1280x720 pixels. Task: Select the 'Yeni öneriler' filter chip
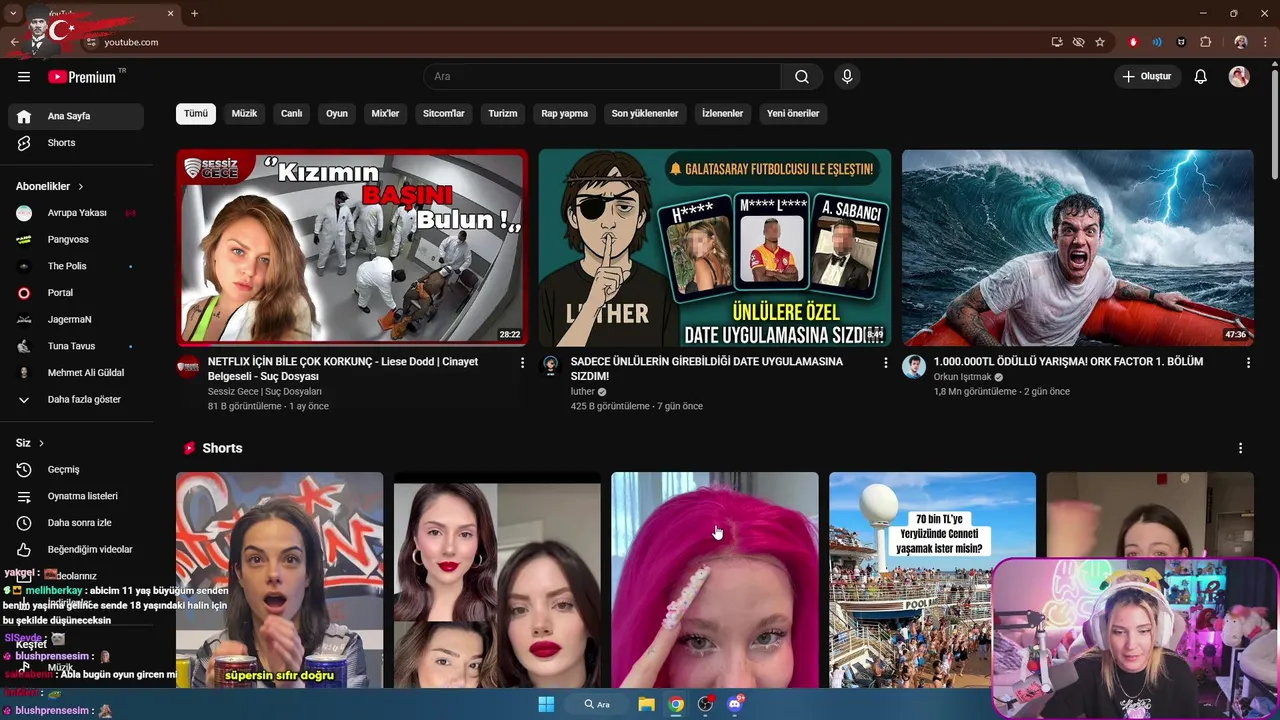click(x=793, y=114)
